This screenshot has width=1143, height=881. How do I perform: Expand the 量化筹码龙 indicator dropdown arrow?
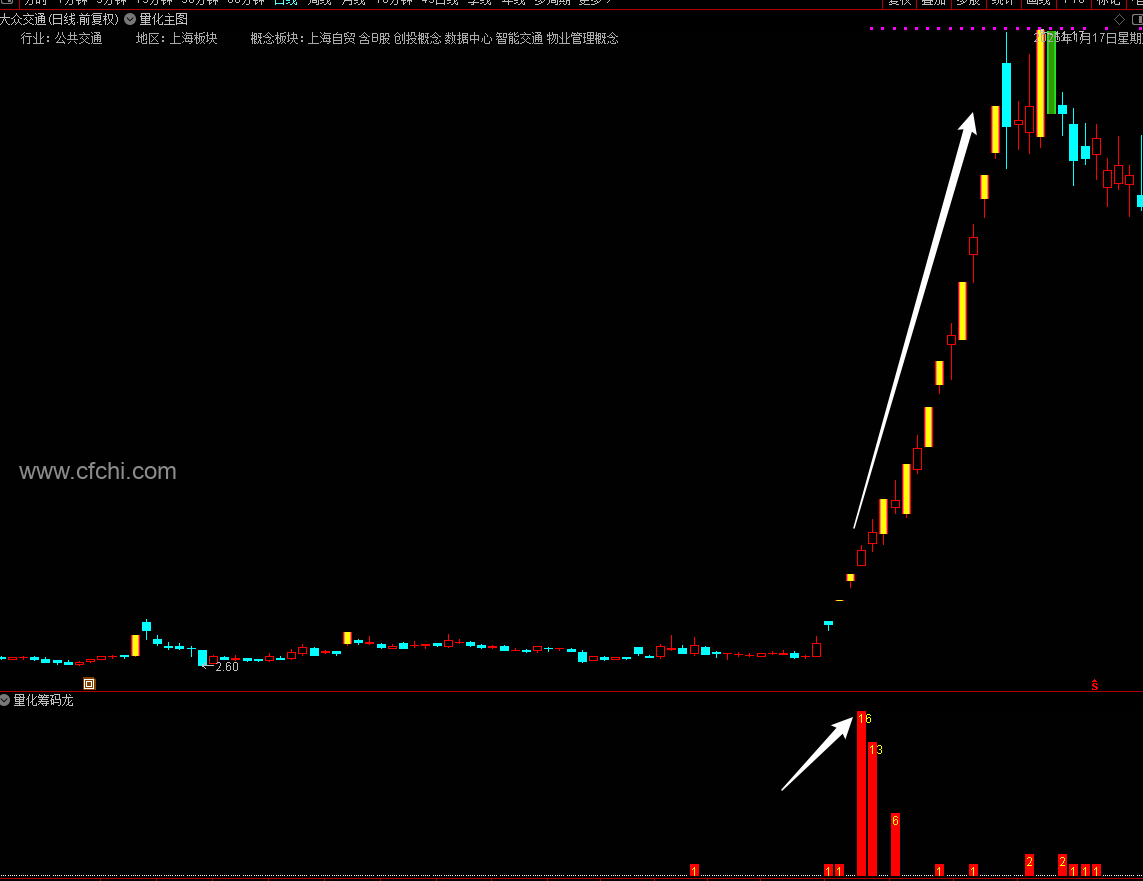[4, 700]
